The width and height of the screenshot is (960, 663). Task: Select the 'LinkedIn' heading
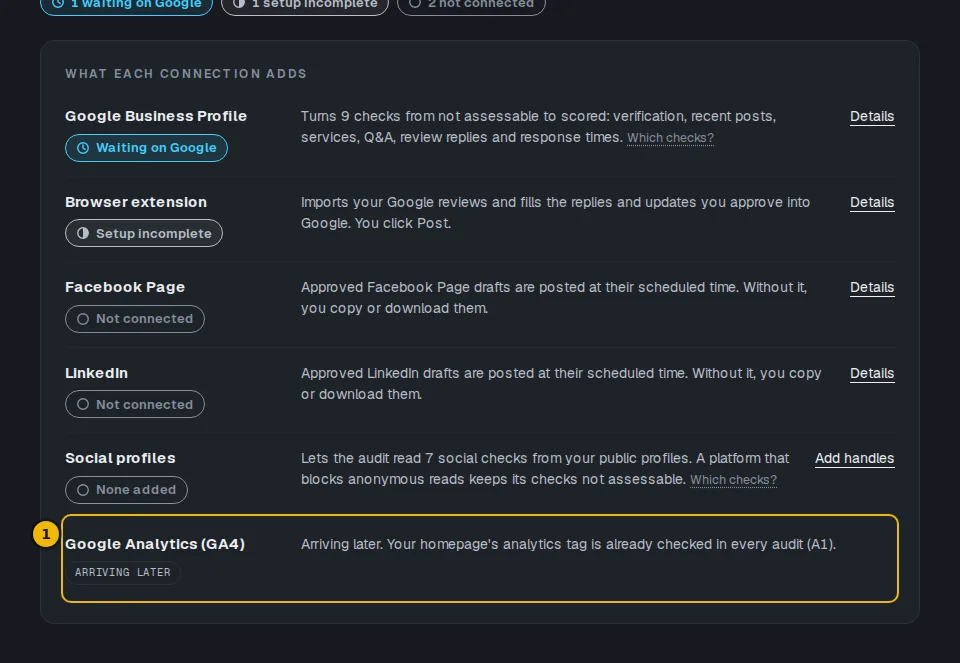pyautogui.click(x=97, y=373)
